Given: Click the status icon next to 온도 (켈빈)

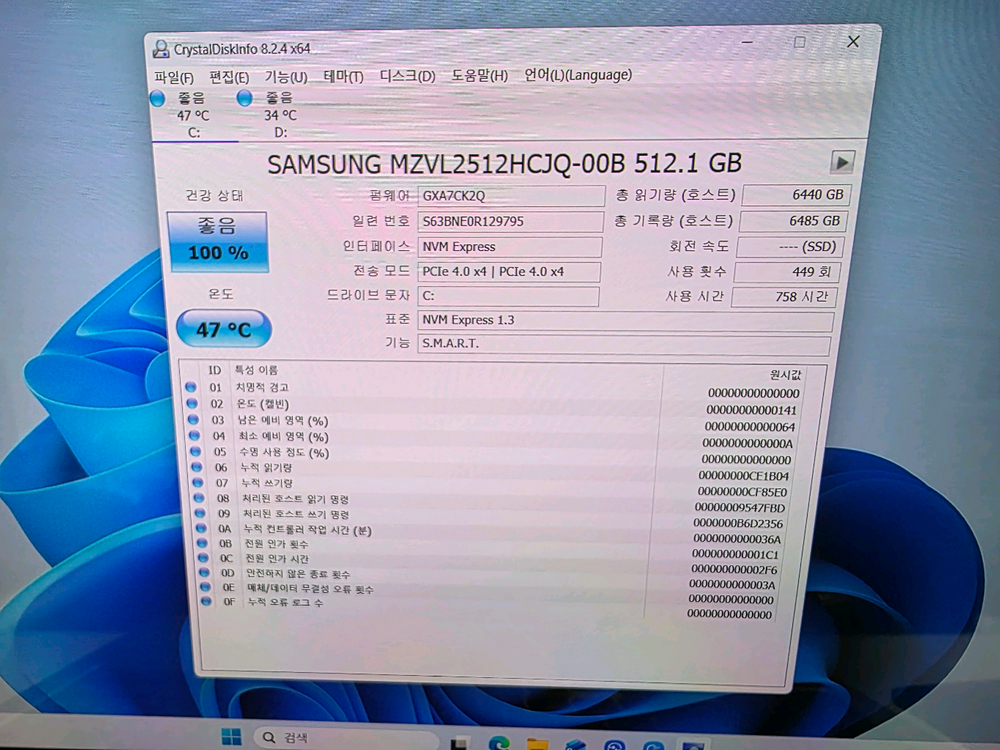Looking at the screenshot, I should pyautogui.click(x=193, y=403).
